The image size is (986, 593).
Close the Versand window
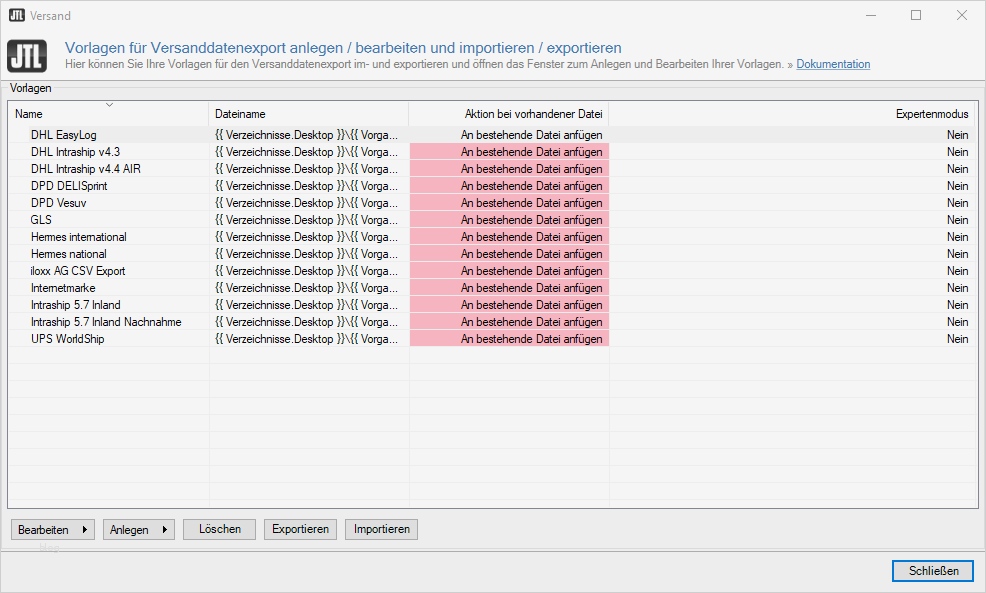point(961,15)
